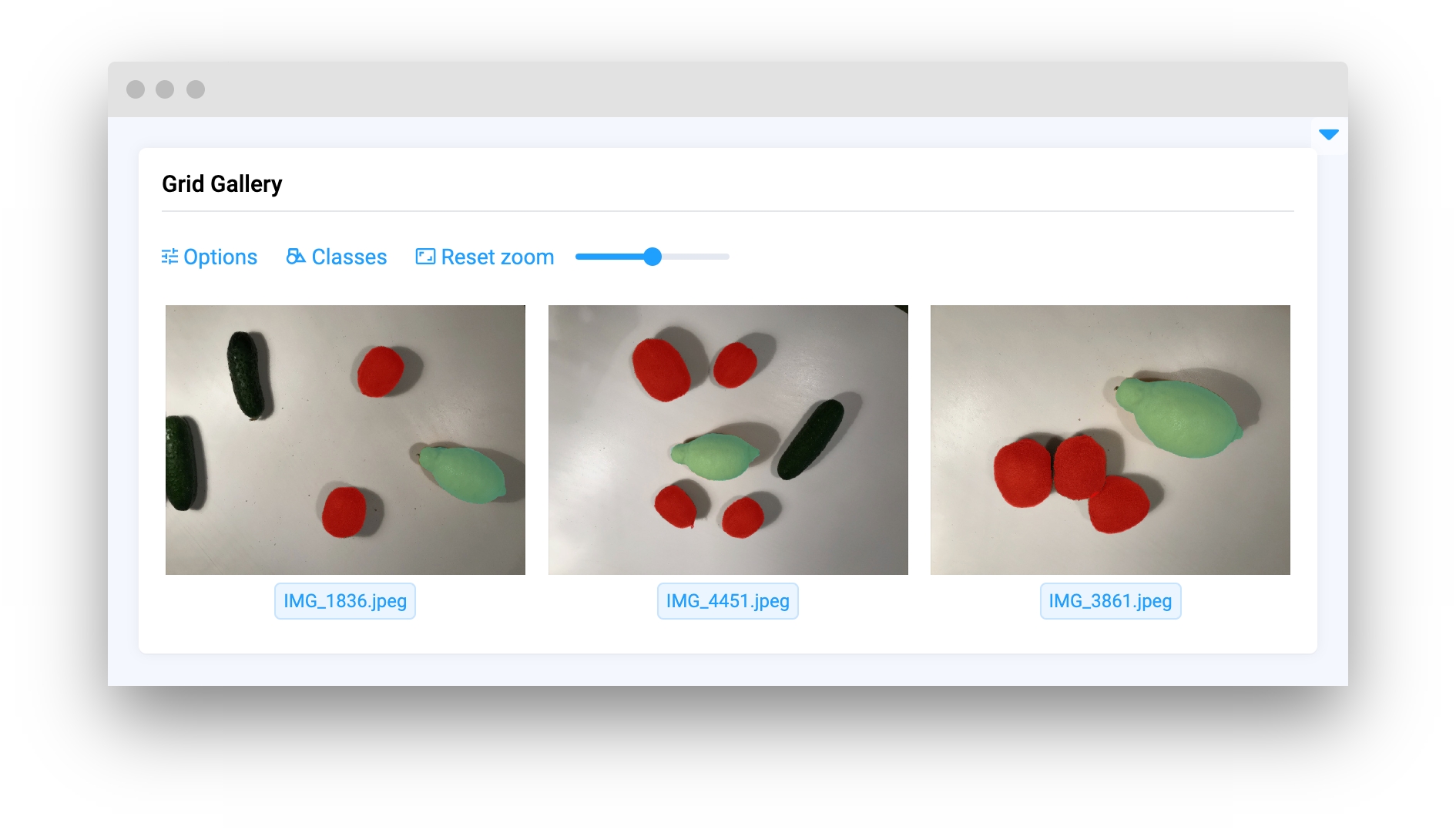This screenshot has width=1456, height=840.
Task: Click the second gray window control dot
Action: coord(165,89)
